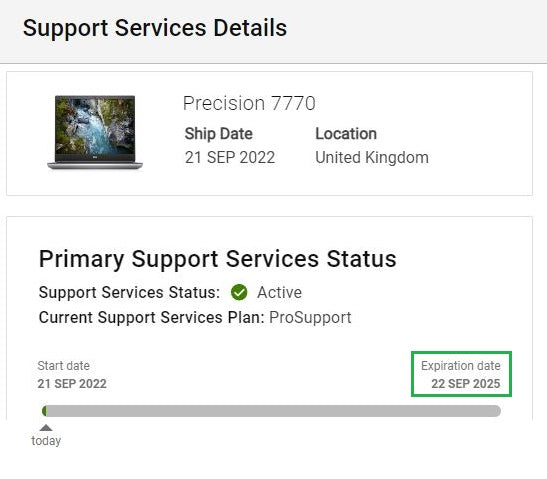This screenshot has width=547, height=479.
Task: Click the 21 SEP 2022 ship date
Action: click(x=230, y=157)
